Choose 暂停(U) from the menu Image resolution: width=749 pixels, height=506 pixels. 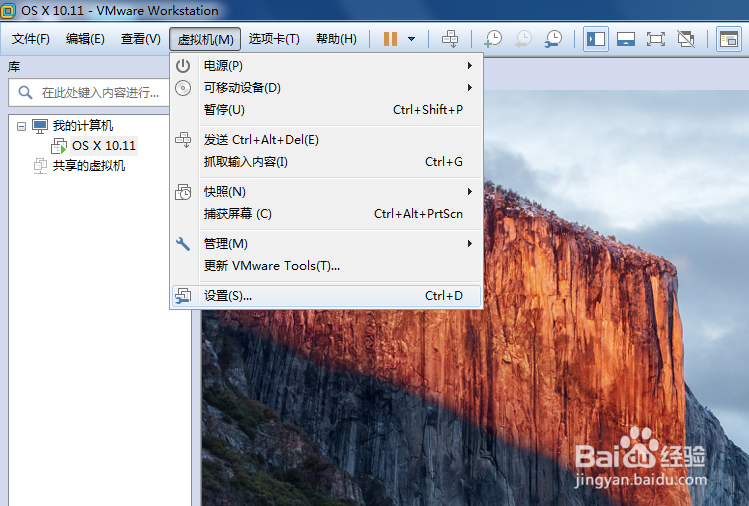click(x=327, y=109)
